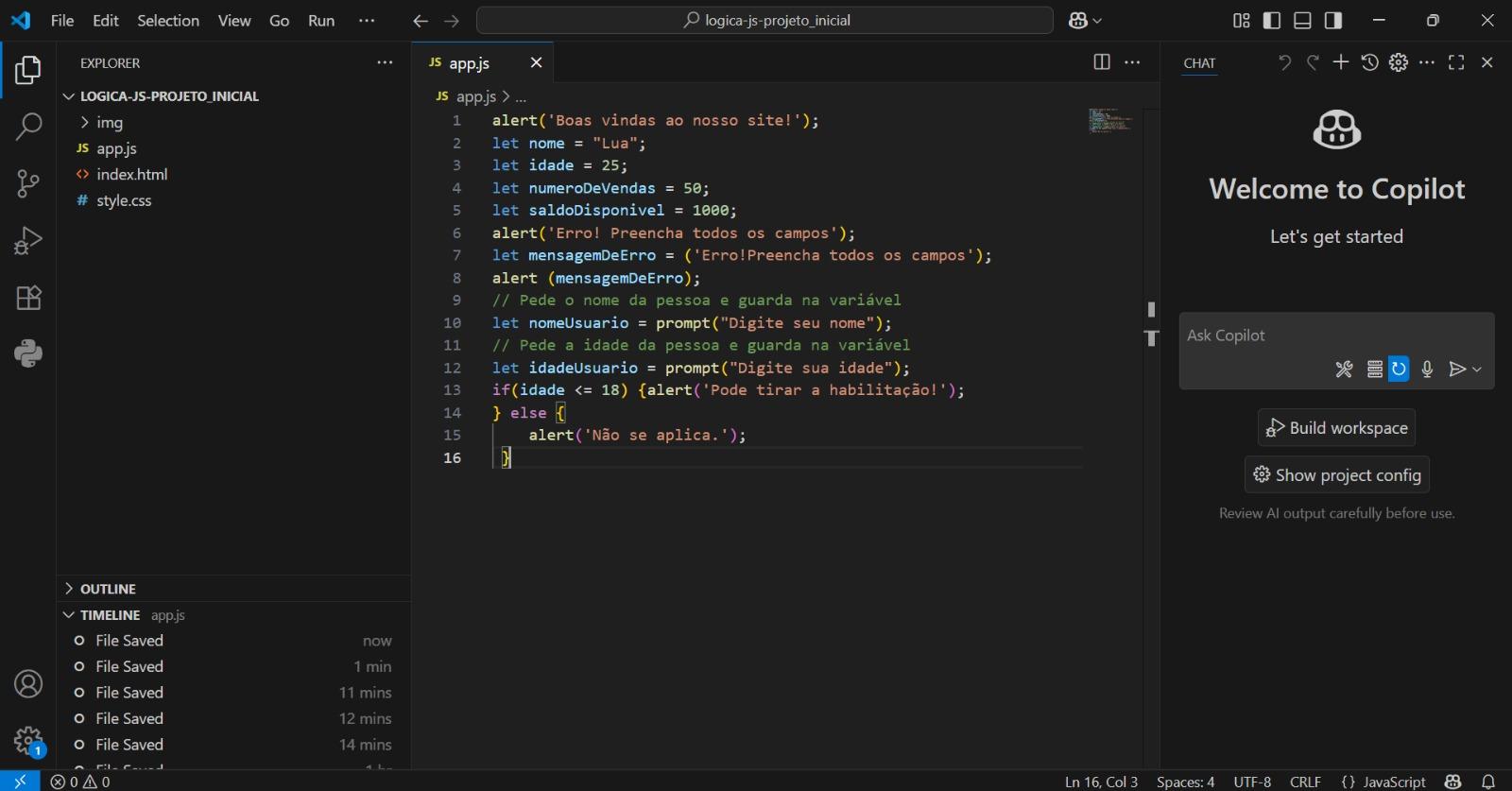Undo last chat request arrow
The width and height of the screenshot is (1512, 791).
[1284, 62]
